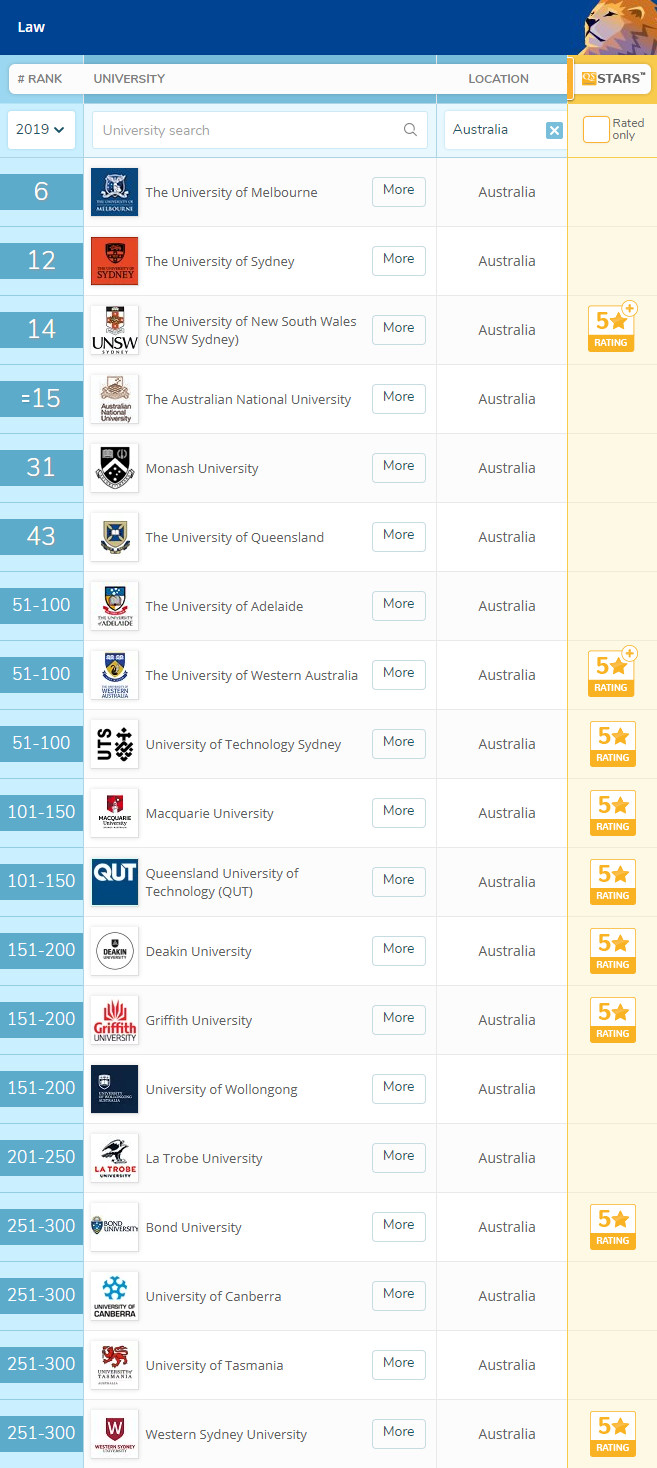Click the University of Queensland logo

point(115,537)
